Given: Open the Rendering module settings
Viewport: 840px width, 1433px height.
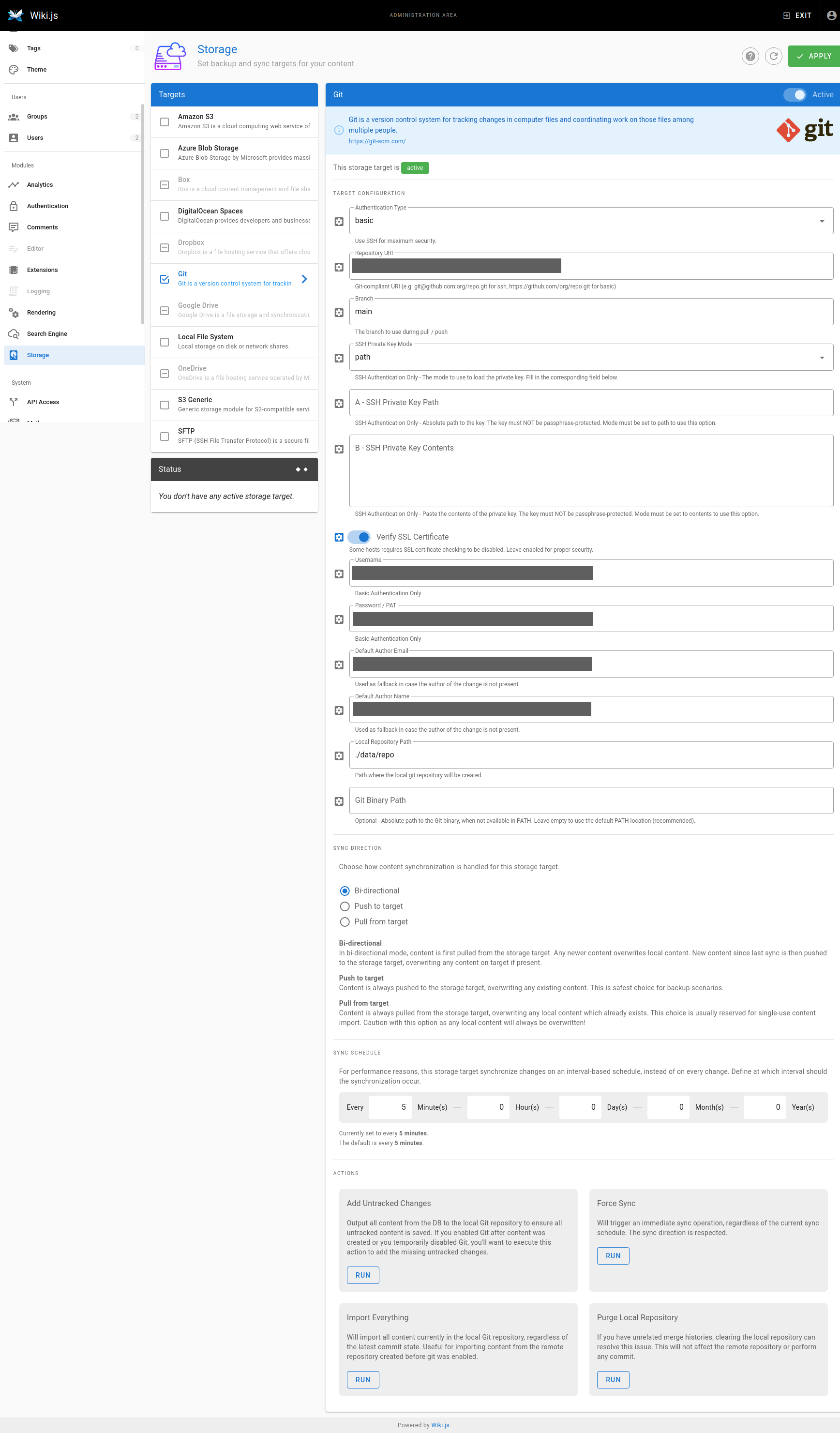Looking at the screenshot, I should click(x=41, y=312).
